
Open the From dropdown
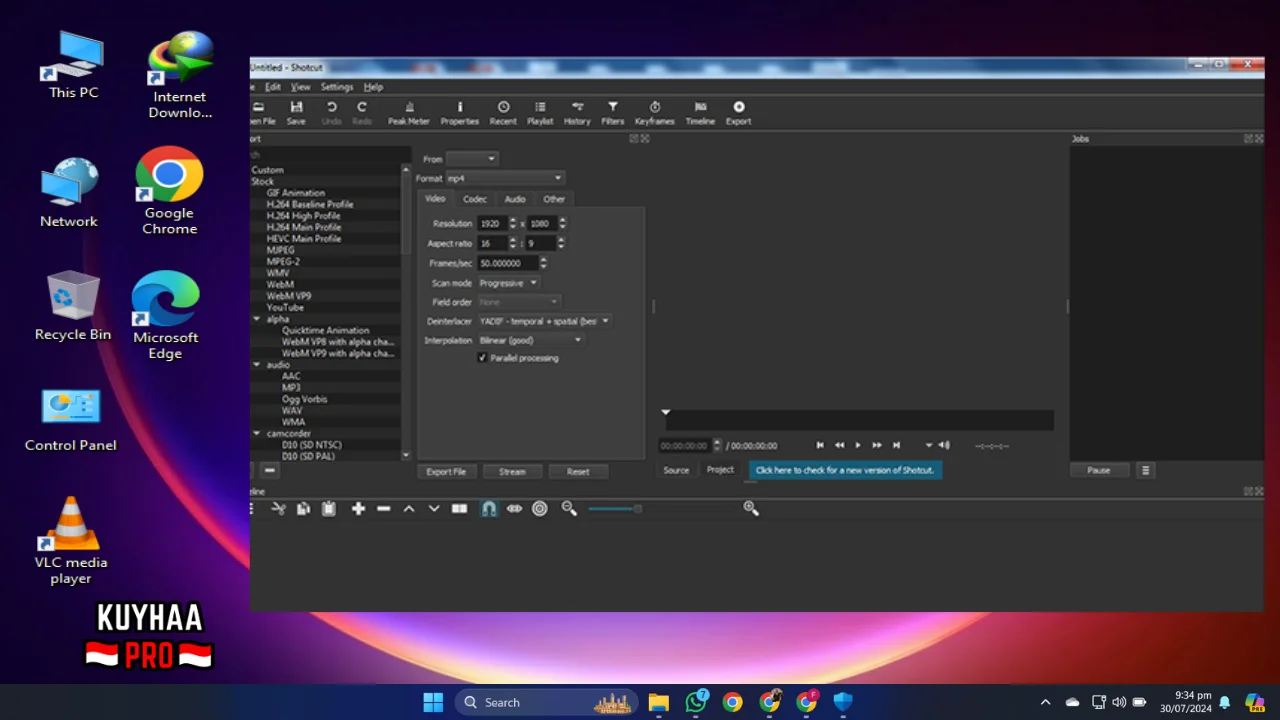click(x=471, y=159)
